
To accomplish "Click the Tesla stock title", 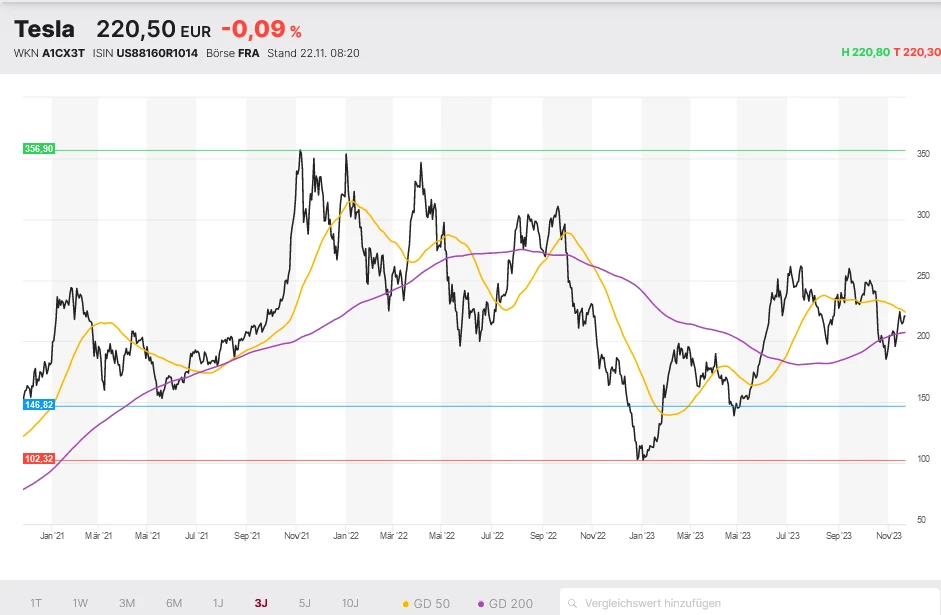I will click(x=44, y=30).
